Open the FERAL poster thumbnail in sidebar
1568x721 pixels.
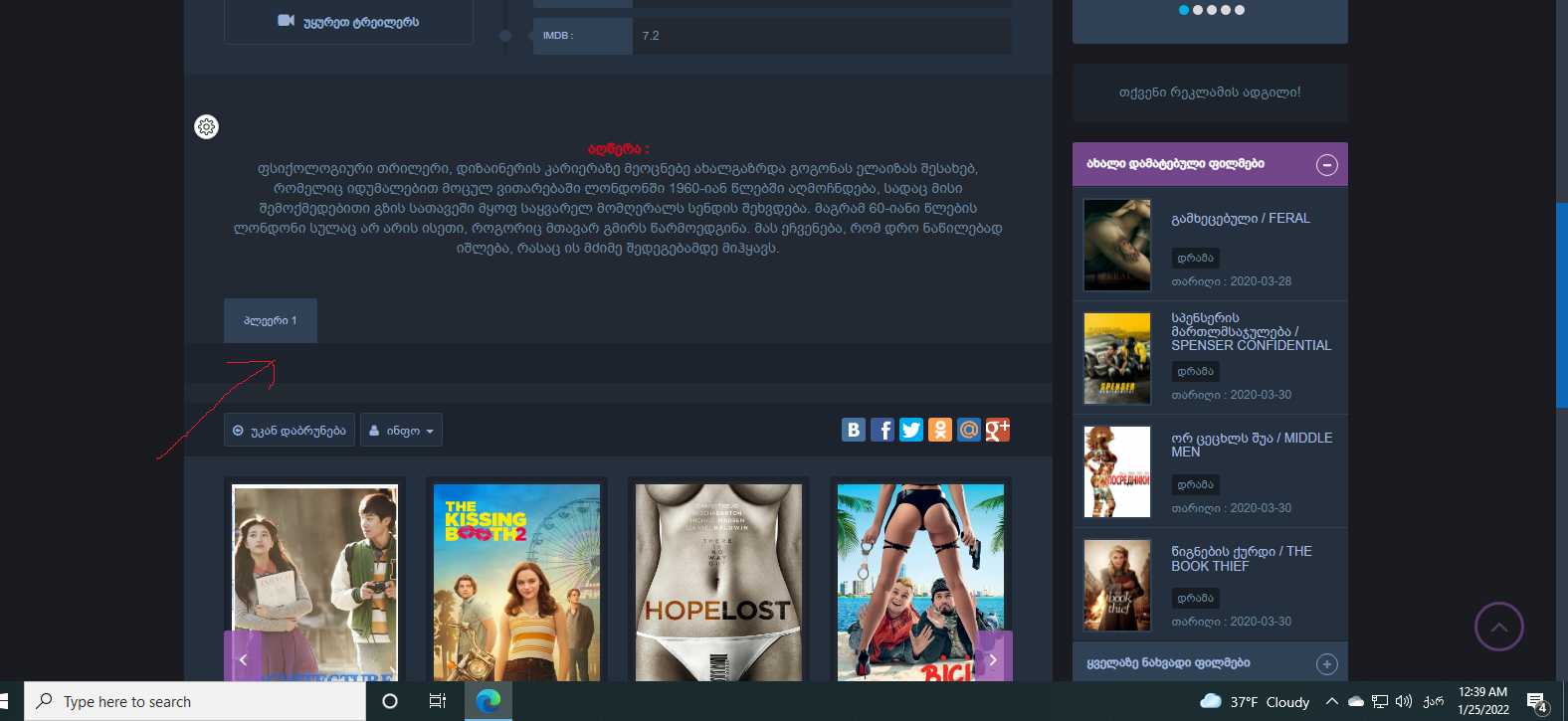[x=1117, y=245]
